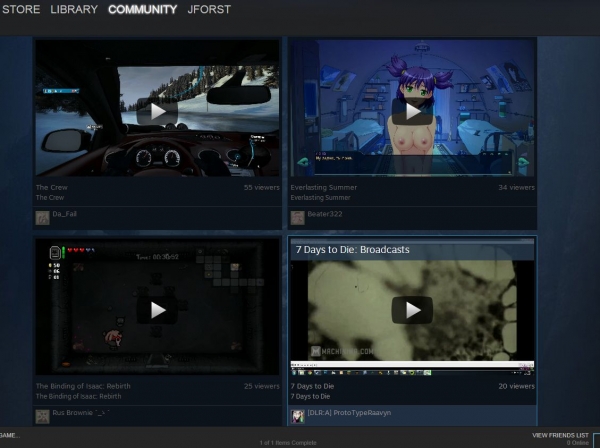The width and height of the screenshot is (600, 448).
Task: Open the STORE tab
Action: [x=20, y=10]
